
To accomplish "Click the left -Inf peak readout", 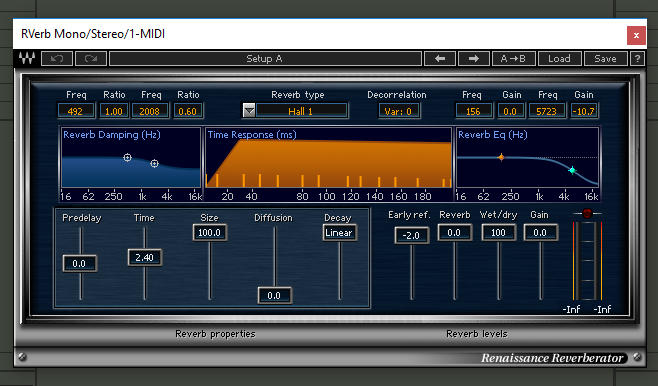I will [x=572, y=309].
